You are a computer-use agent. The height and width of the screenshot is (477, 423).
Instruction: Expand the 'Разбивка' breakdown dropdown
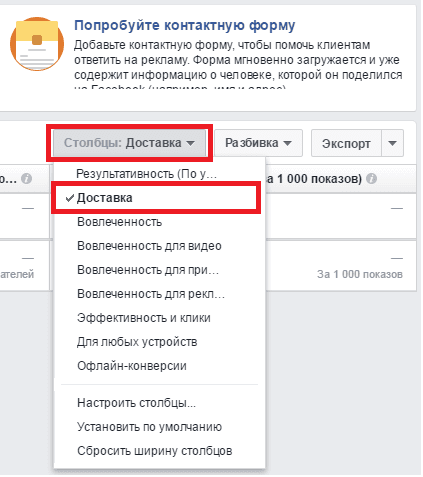point(258,143)
